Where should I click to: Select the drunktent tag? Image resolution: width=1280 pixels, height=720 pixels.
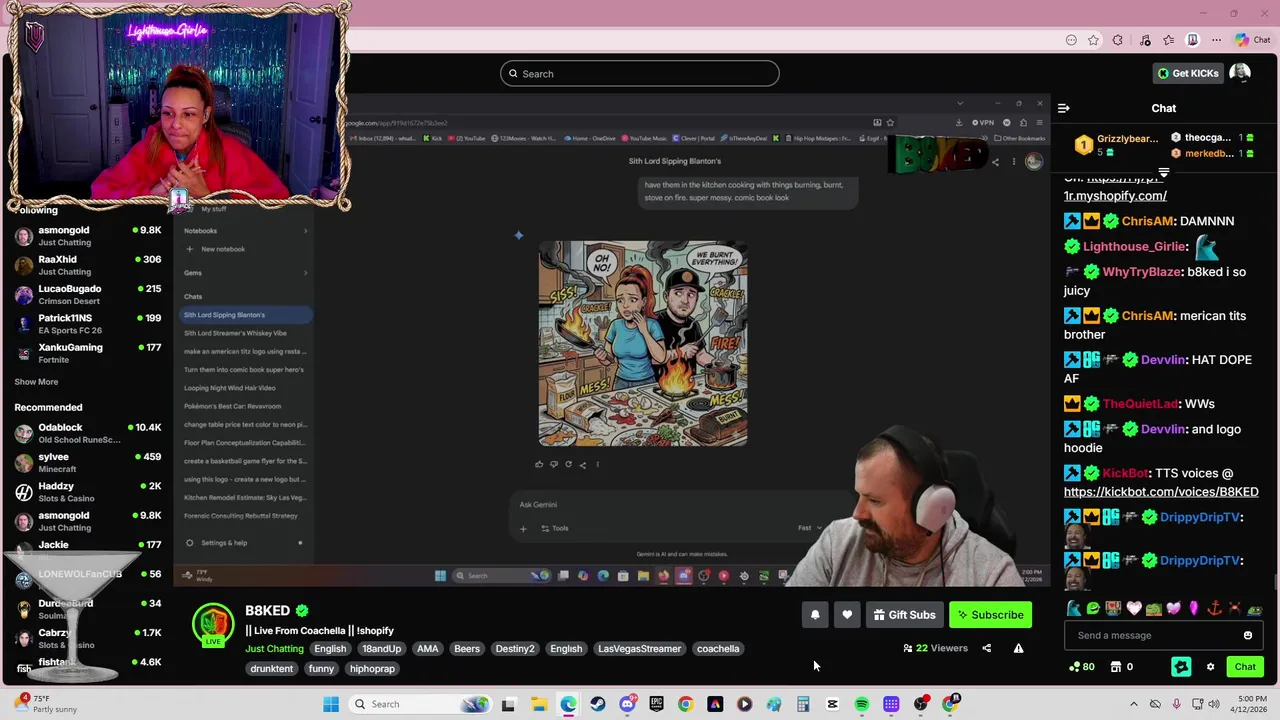point(272,669)
